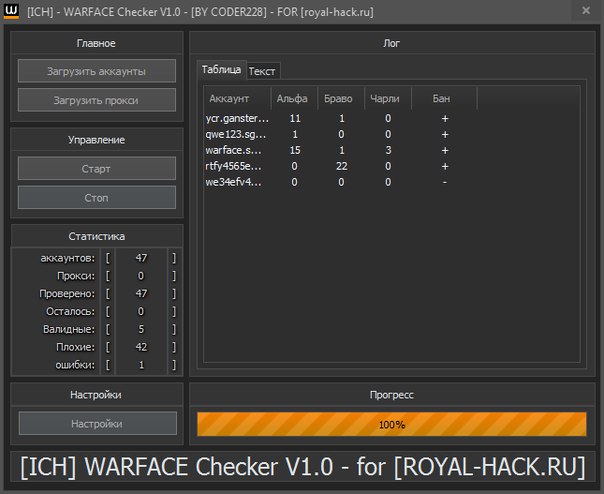Click the Плохие count value 42

141,347
